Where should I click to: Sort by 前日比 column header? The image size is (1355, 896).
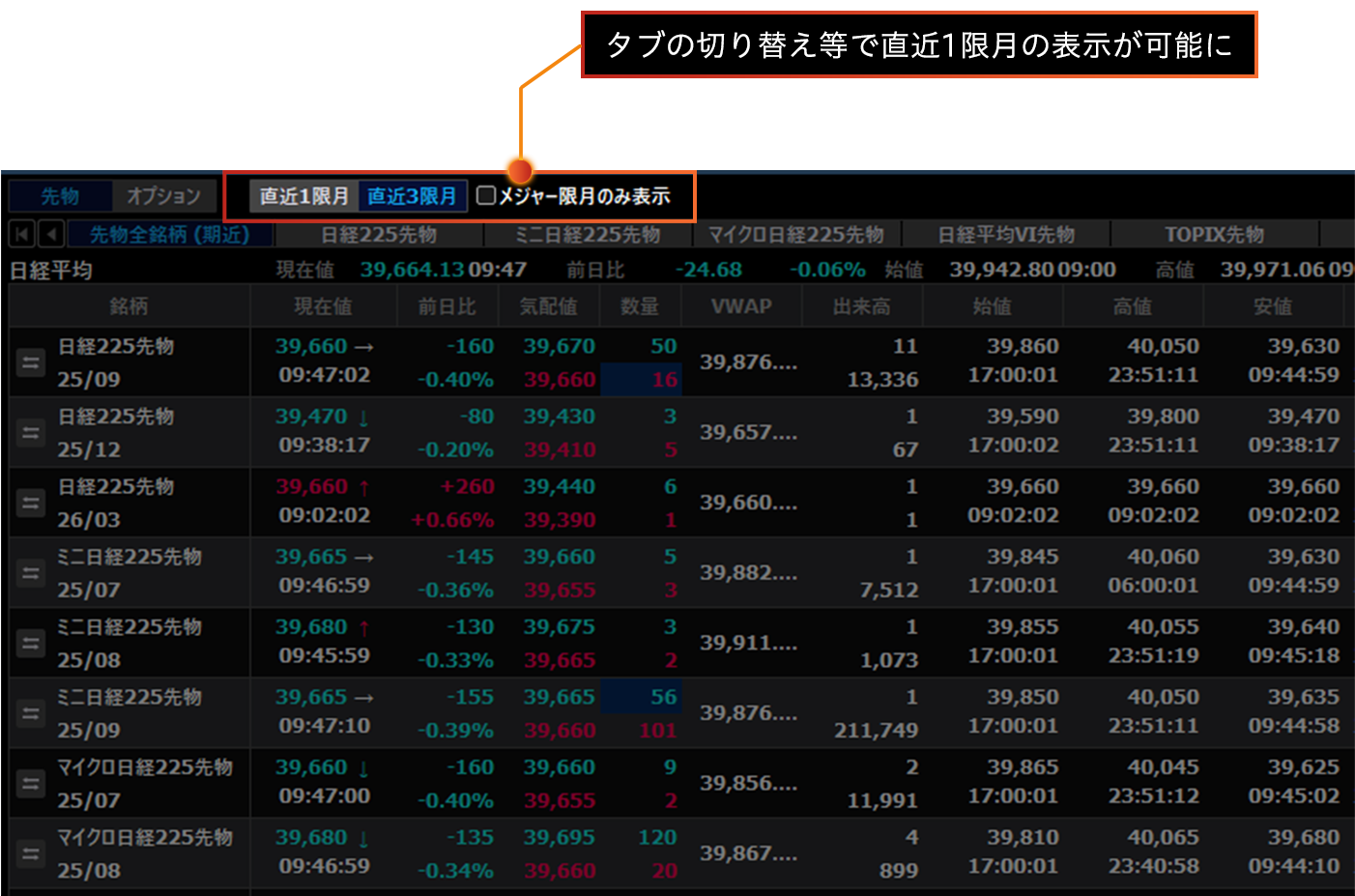[x=447, y=306]
